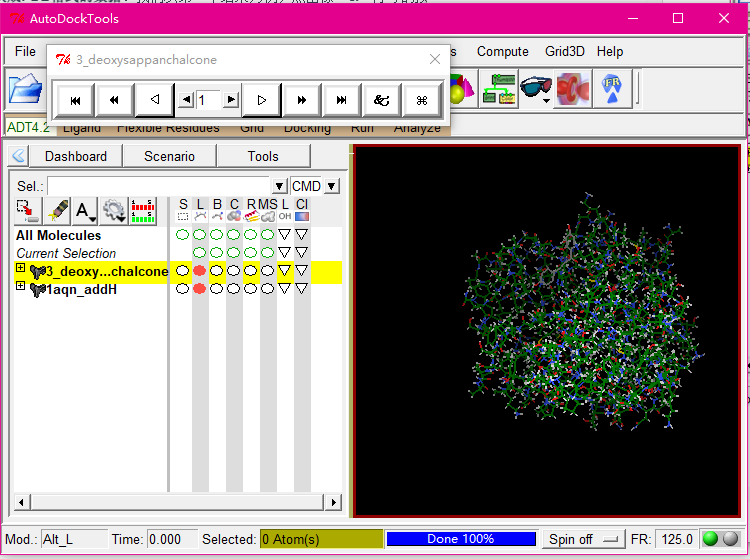Open the CMD dropdown arrow

click(x=332, y=186)
